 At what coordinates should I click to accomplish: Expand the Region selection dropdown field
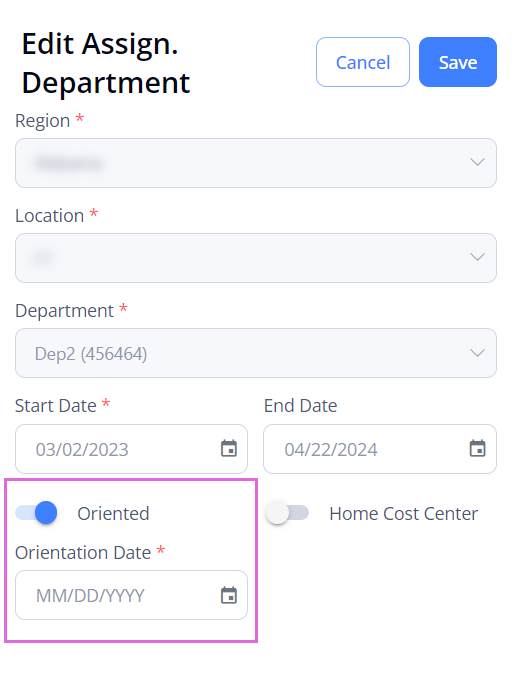coord(256,163)
